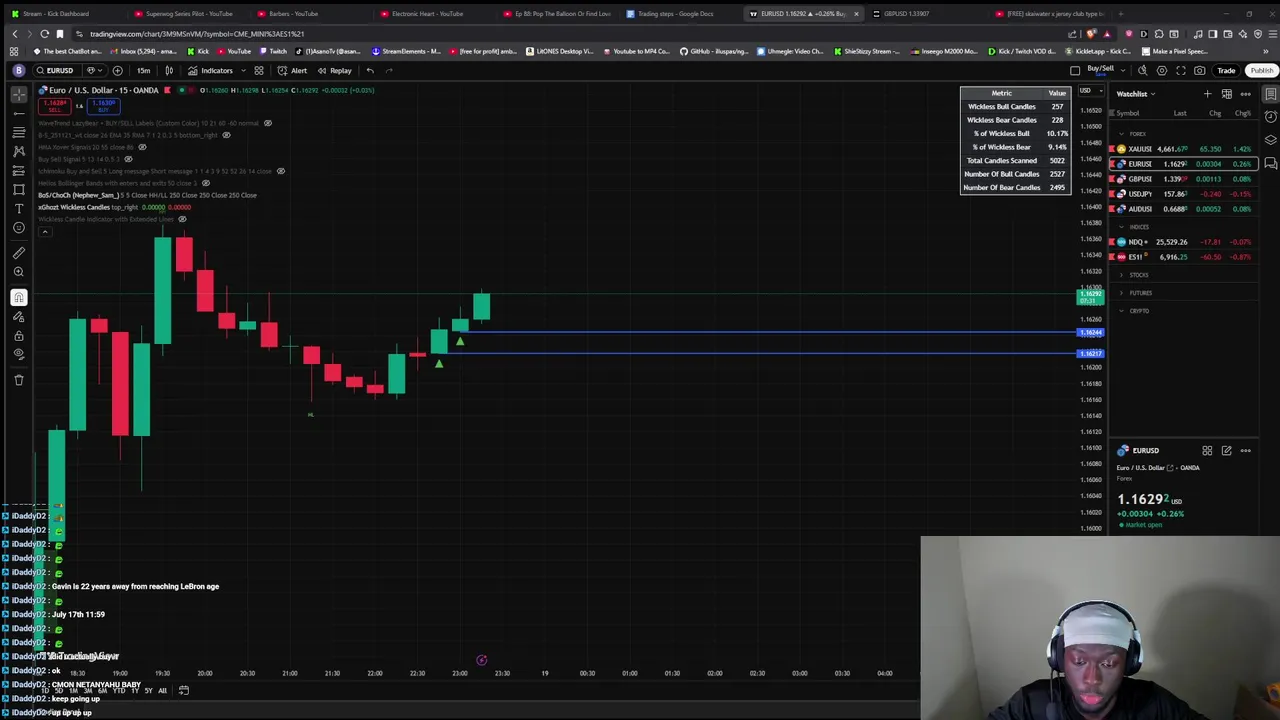The height and width of the screenshot is (720, 1280).
Task: Collapse the indicator legend with chevron
Action: coord(44,232)
